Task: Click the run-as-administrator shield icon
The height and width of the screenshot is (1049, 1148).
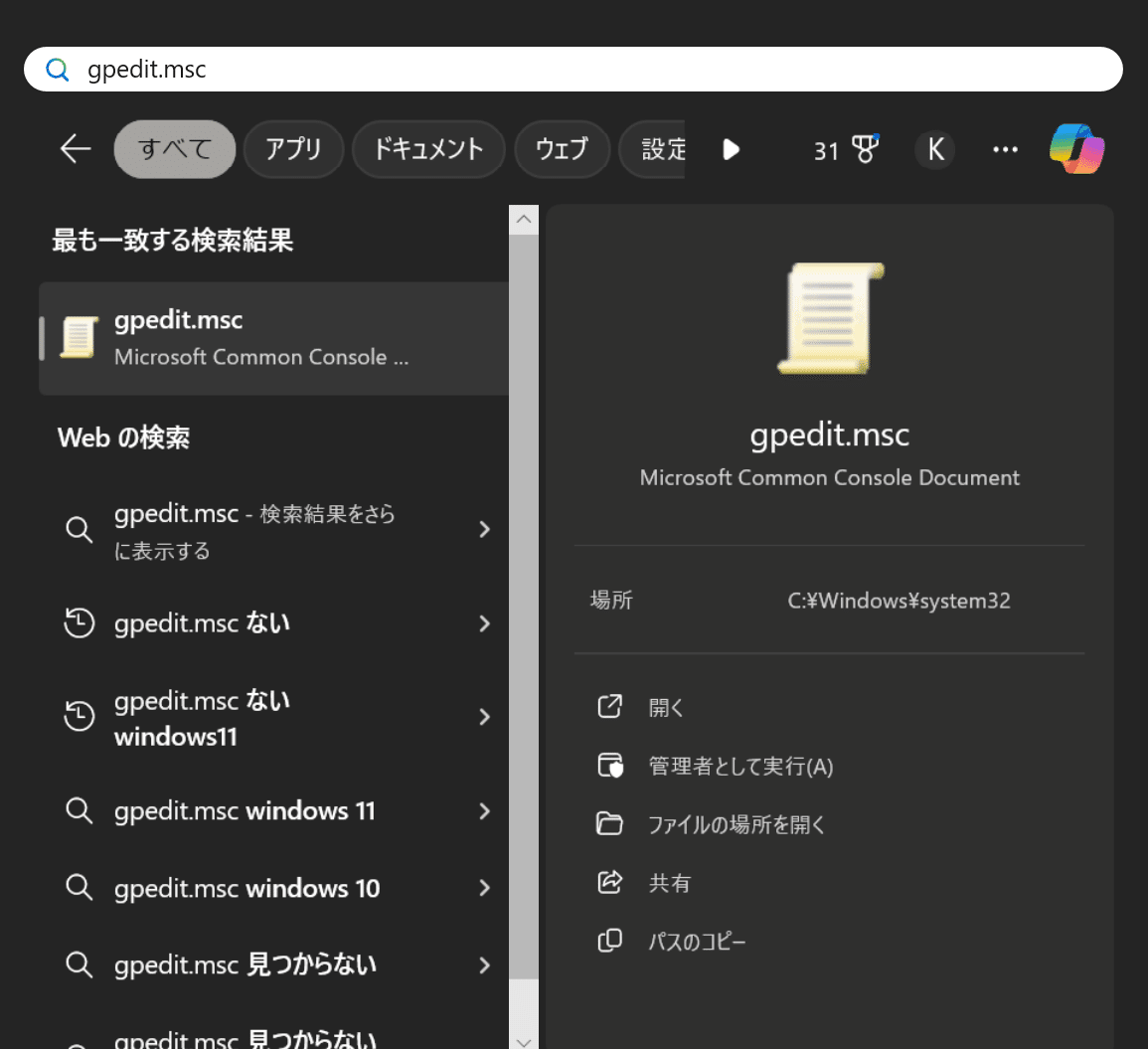Action: tap(610, 766)
